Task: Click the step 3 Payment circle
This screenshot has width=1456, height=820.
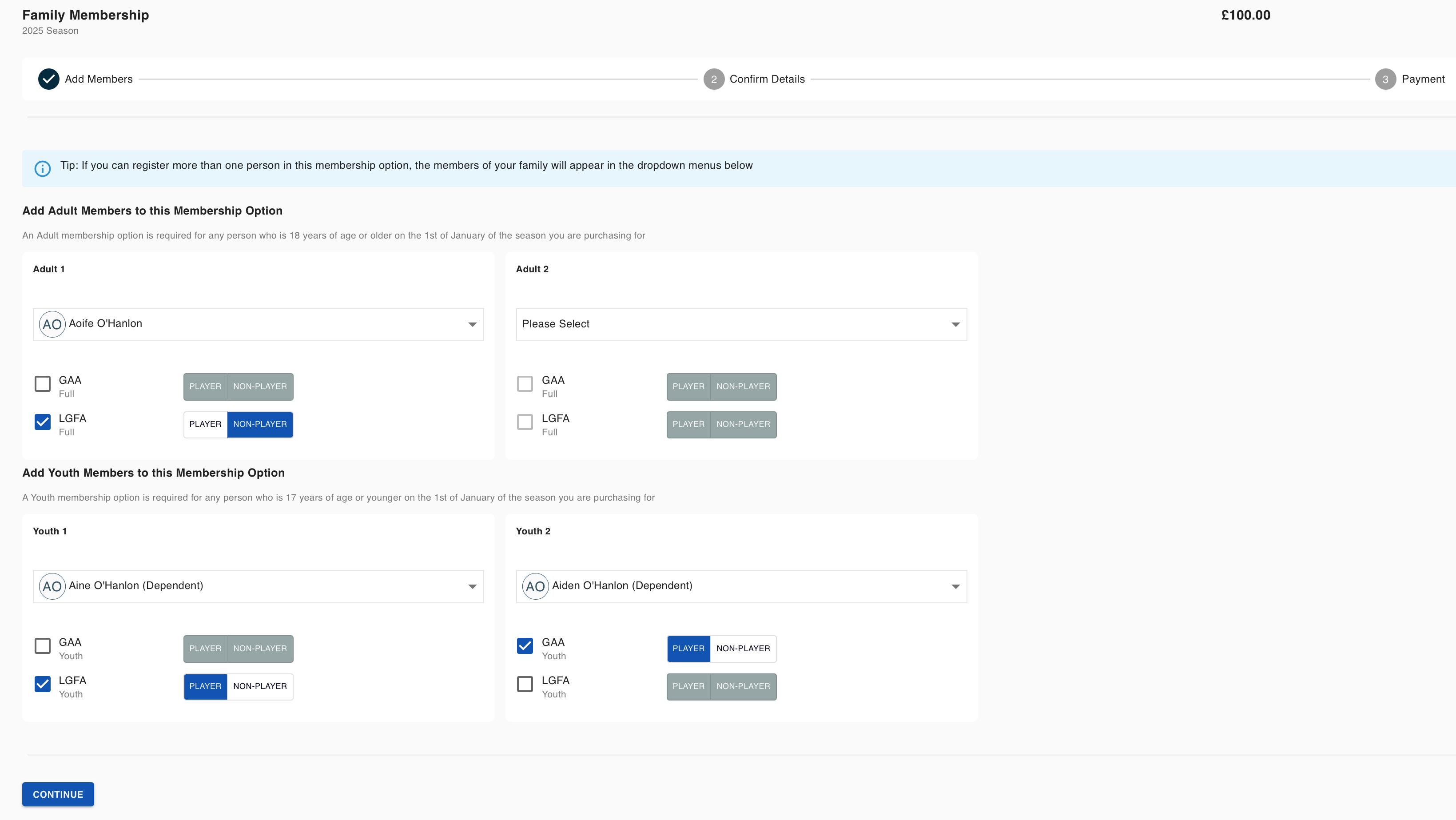Action: (x=1385, y=79)
